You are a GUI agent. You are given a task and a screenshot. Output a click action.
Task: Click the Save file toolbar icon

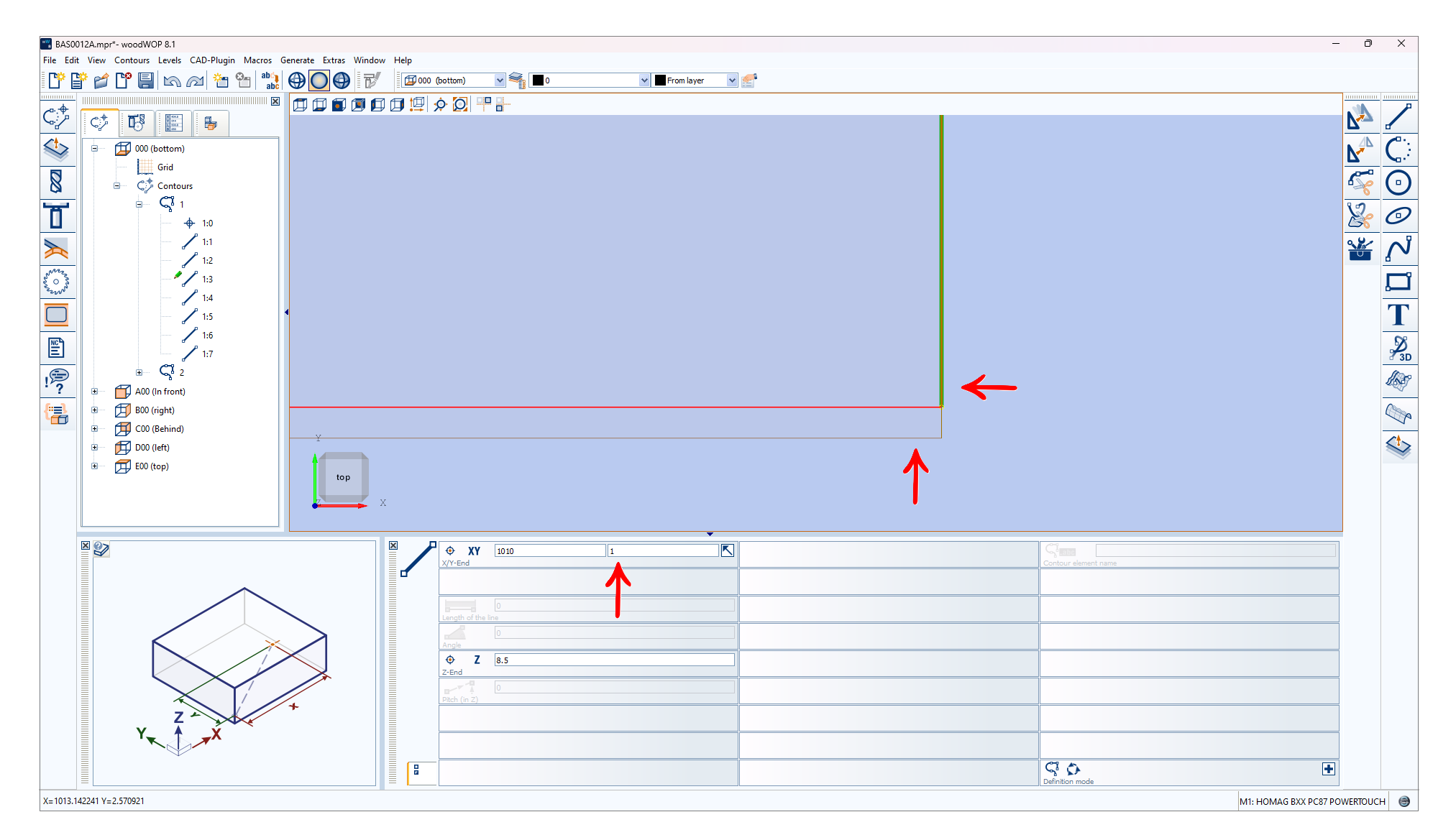146,80
